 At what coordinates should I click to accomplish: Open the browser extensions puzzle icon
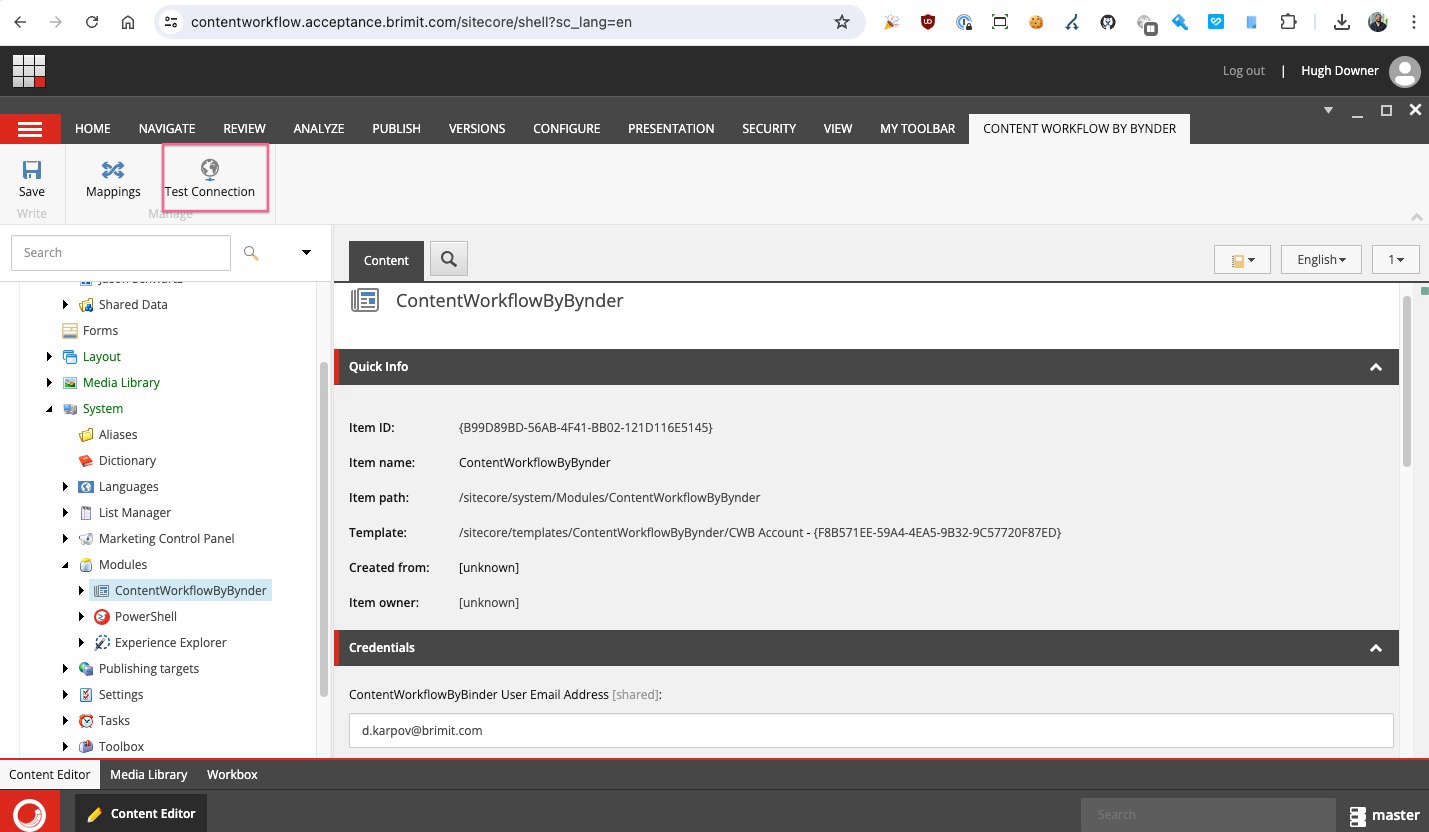point(1288,22)
